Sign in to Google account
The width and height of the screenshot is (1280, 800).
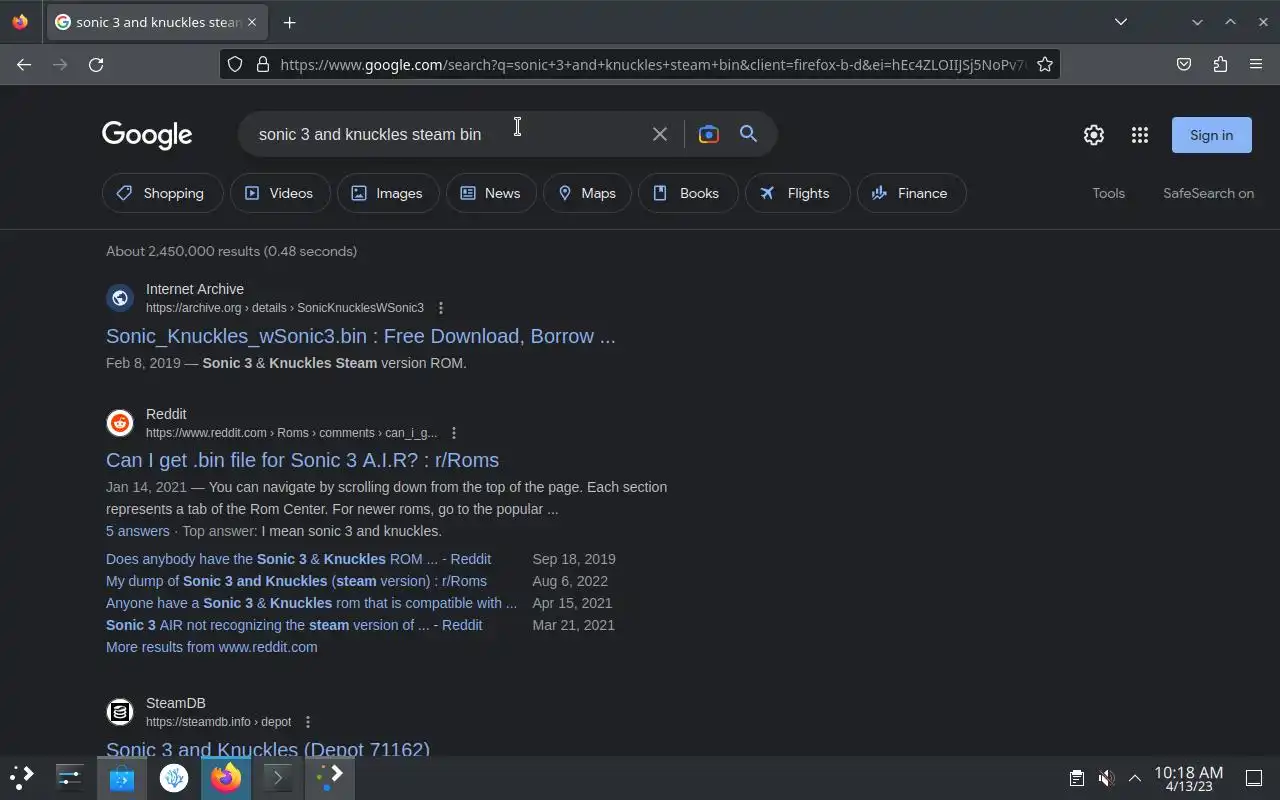(1212, 135)
